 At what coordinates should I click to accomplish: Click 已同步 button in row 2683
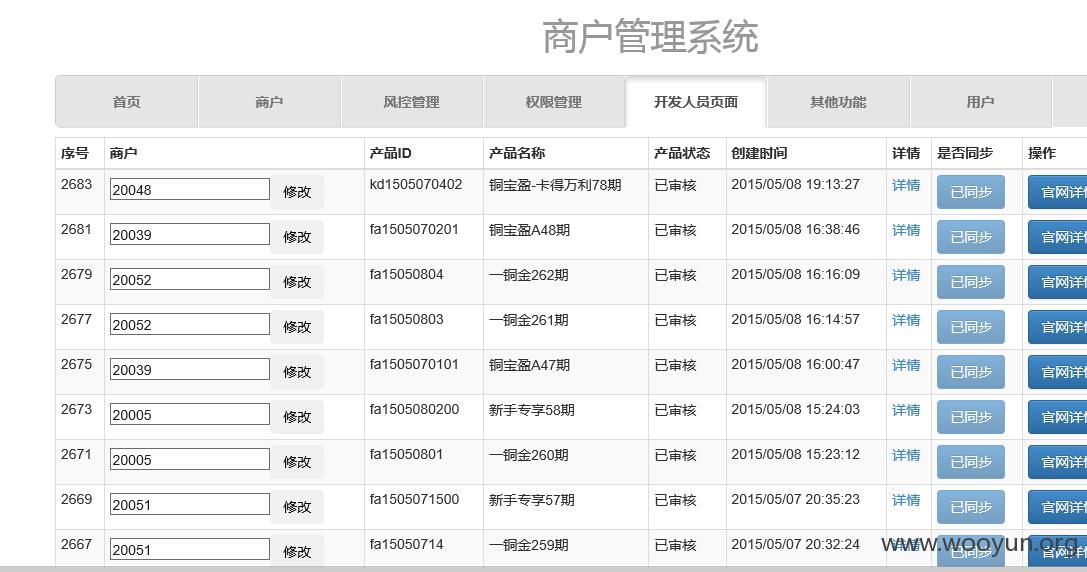(x=971, y=192)
